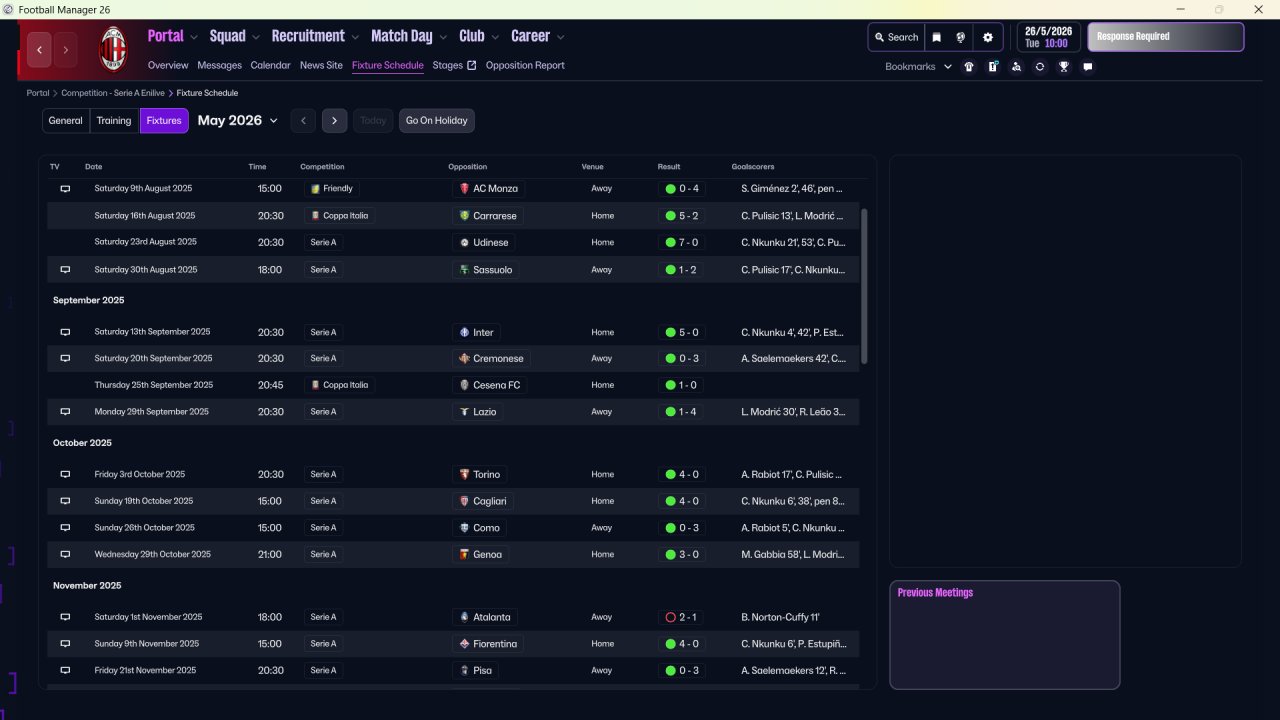Open the Calendar subtab
Screen dimensions: 1280x720
tap(271, 66)
